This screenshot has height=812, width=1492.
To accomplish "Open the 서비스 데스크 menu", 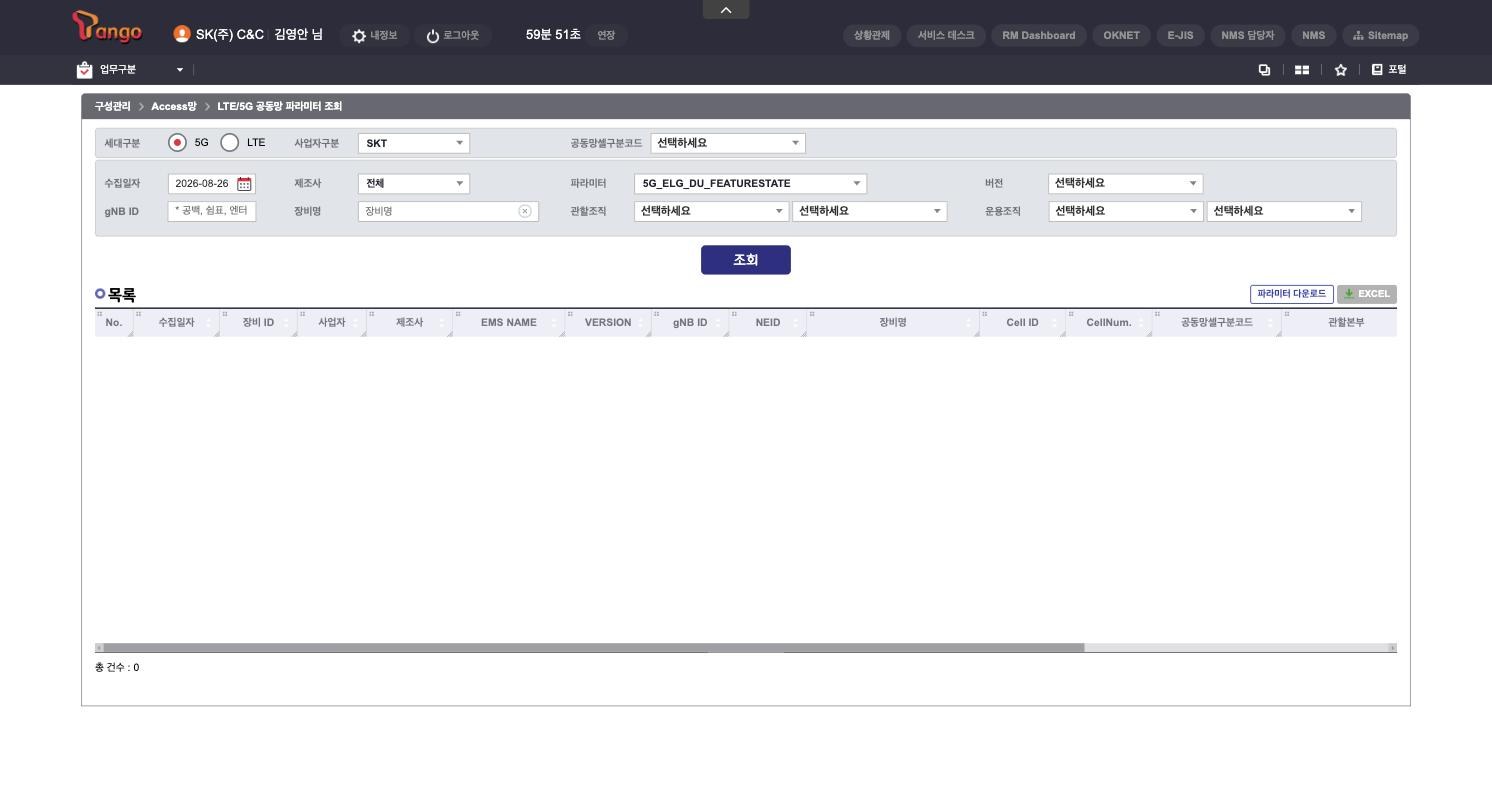I will coord(946,36).
